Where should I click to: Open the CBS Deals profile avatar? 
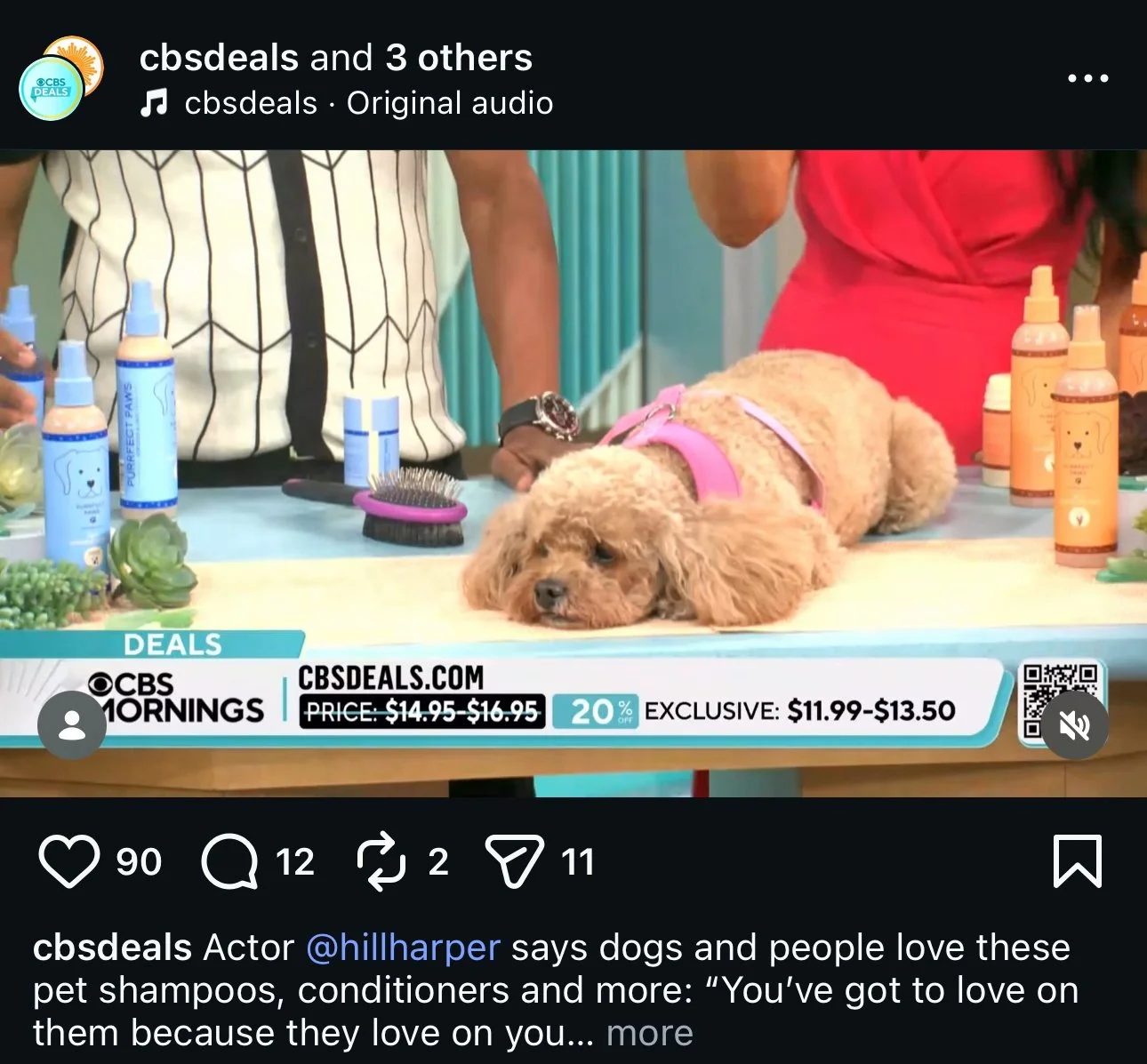pos(60,79)
